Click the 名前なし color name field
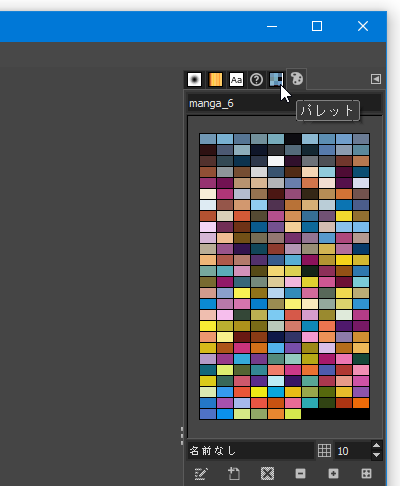This screenshot has width=400, height=486. 251,451
